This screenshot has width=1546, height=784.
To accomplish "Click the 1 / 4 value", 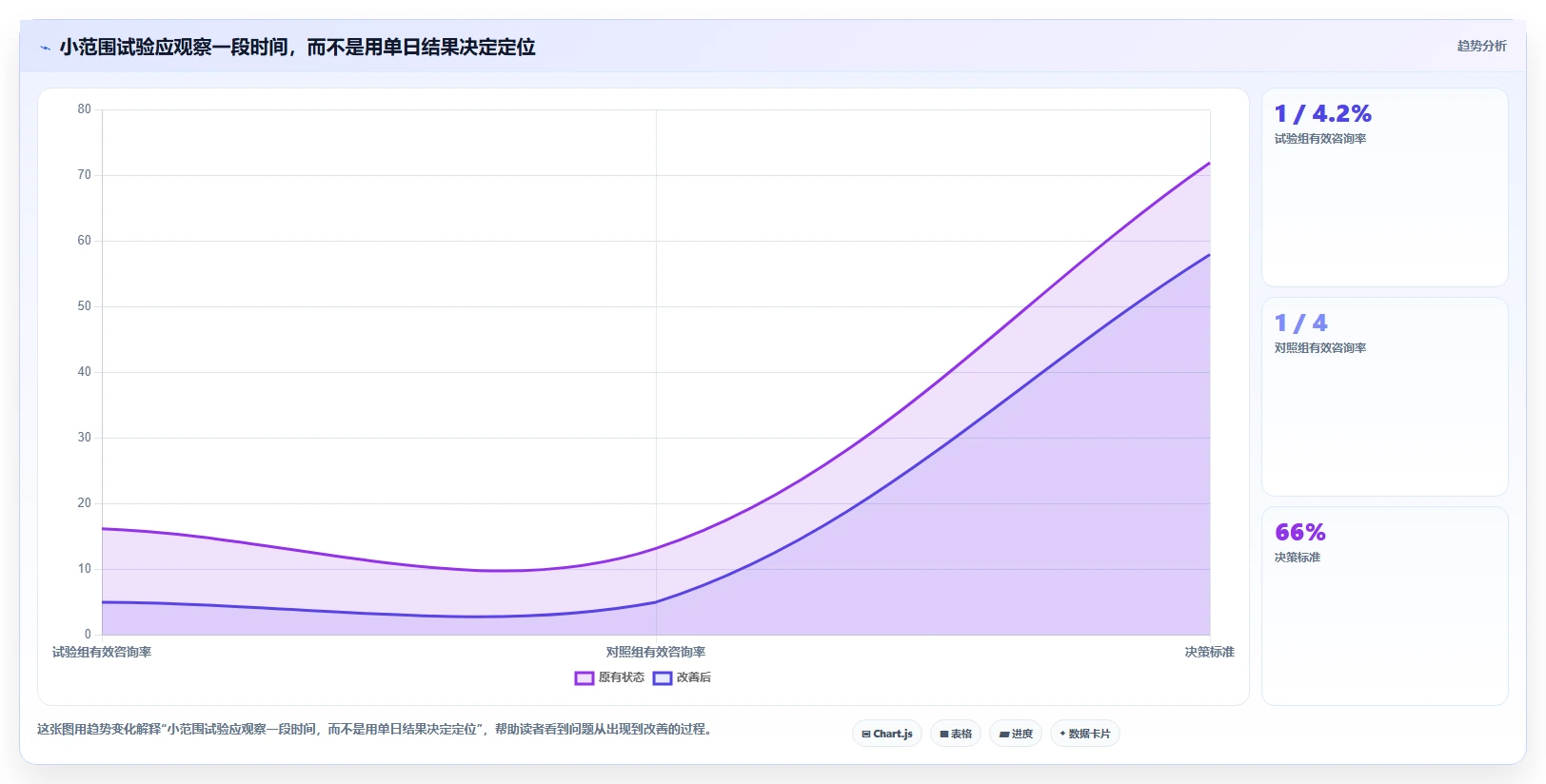I will coord(1300,323).
